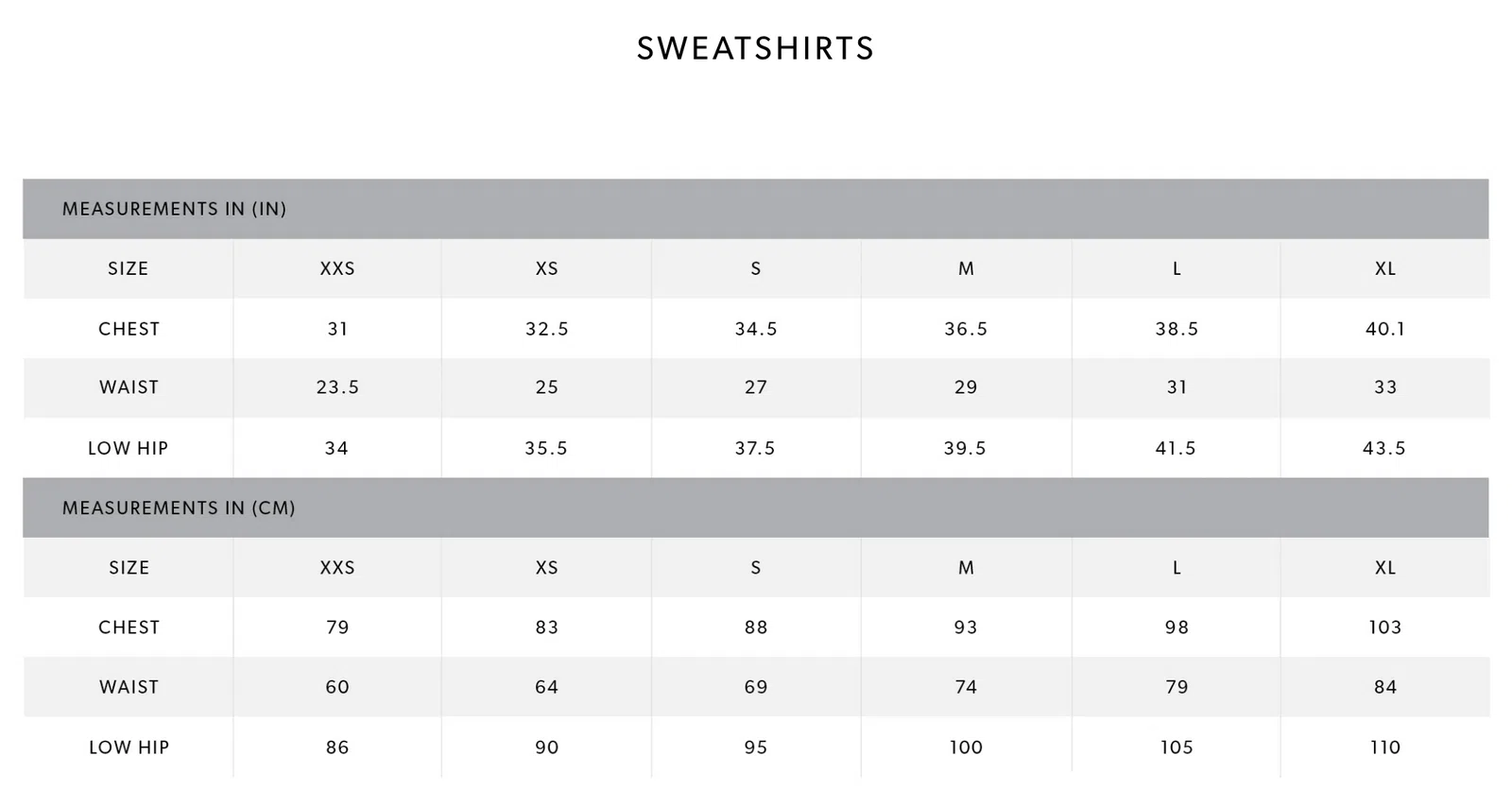Image resolution: width=1512 pixels, height=790 pixels.
Task: Select waist value 79 cm for size L
Action: (x=1177, y=688)
